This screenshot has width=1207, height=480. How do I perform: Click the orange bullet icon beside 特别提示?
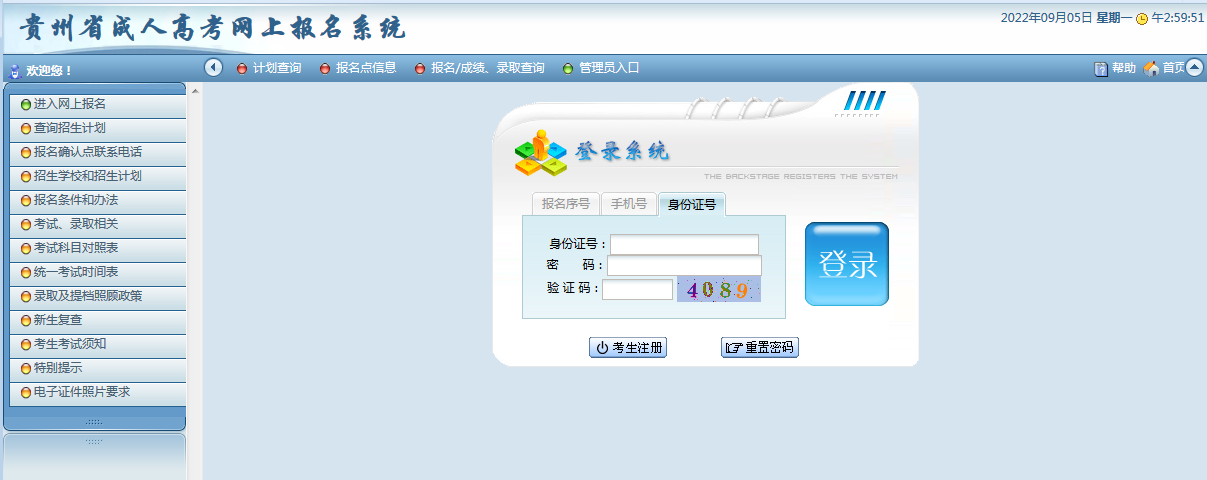pos(26,368)
